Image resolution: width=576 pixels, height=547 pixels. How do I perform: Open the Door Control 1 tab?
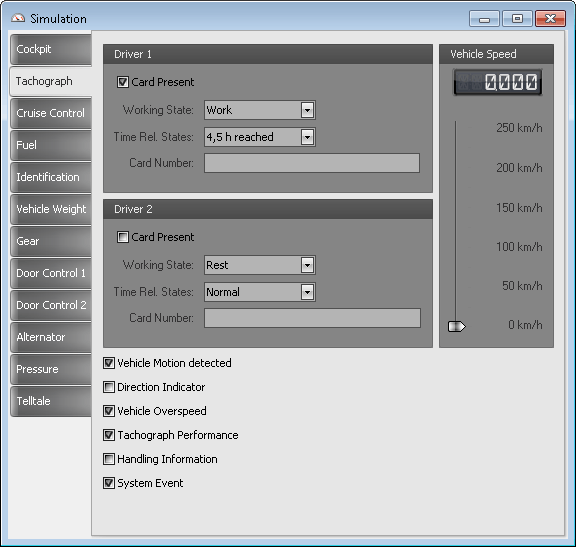[x=51, y=273]
